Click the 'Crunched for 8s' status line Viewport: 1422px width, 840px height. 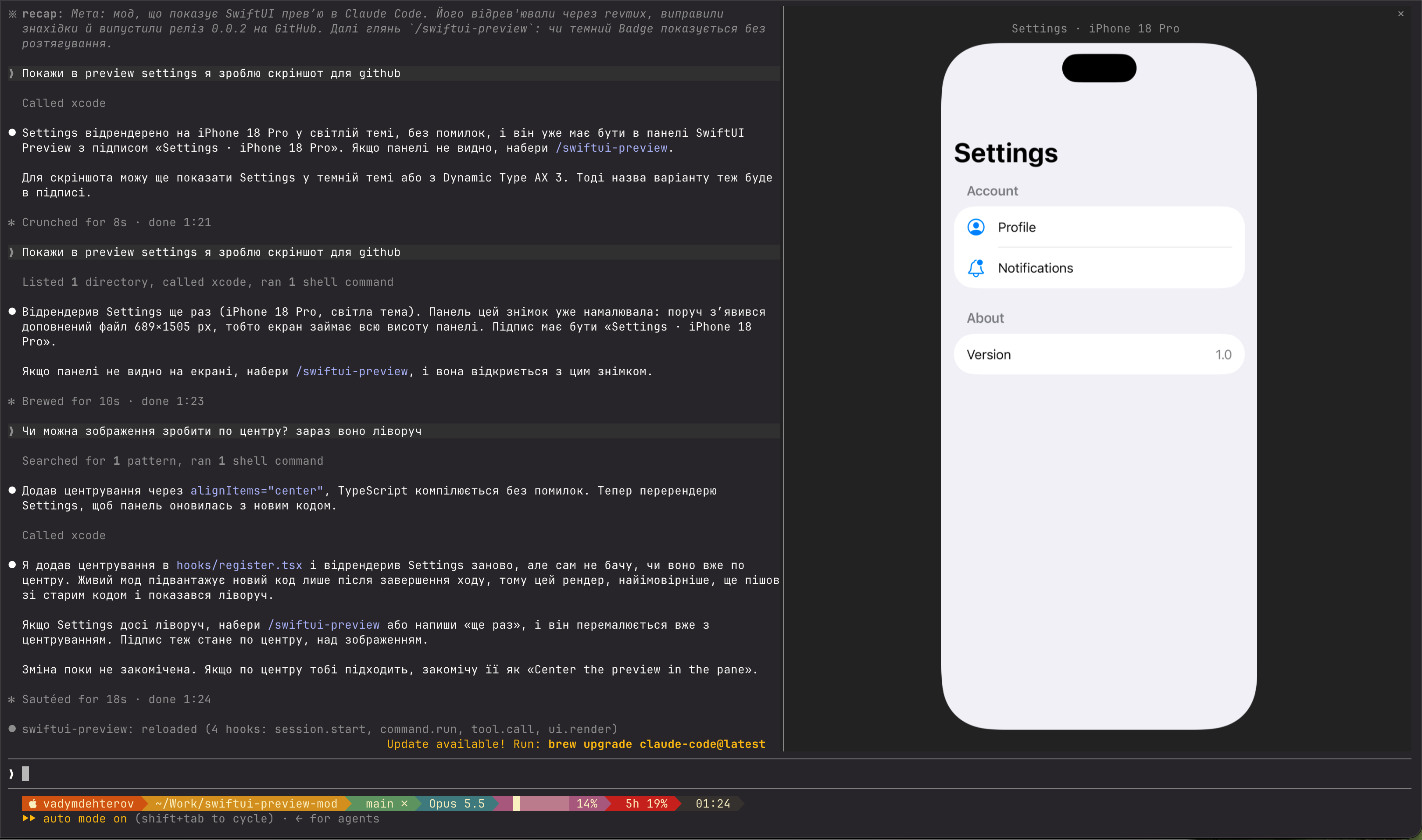pyautogui.click(x=117, y=222)
